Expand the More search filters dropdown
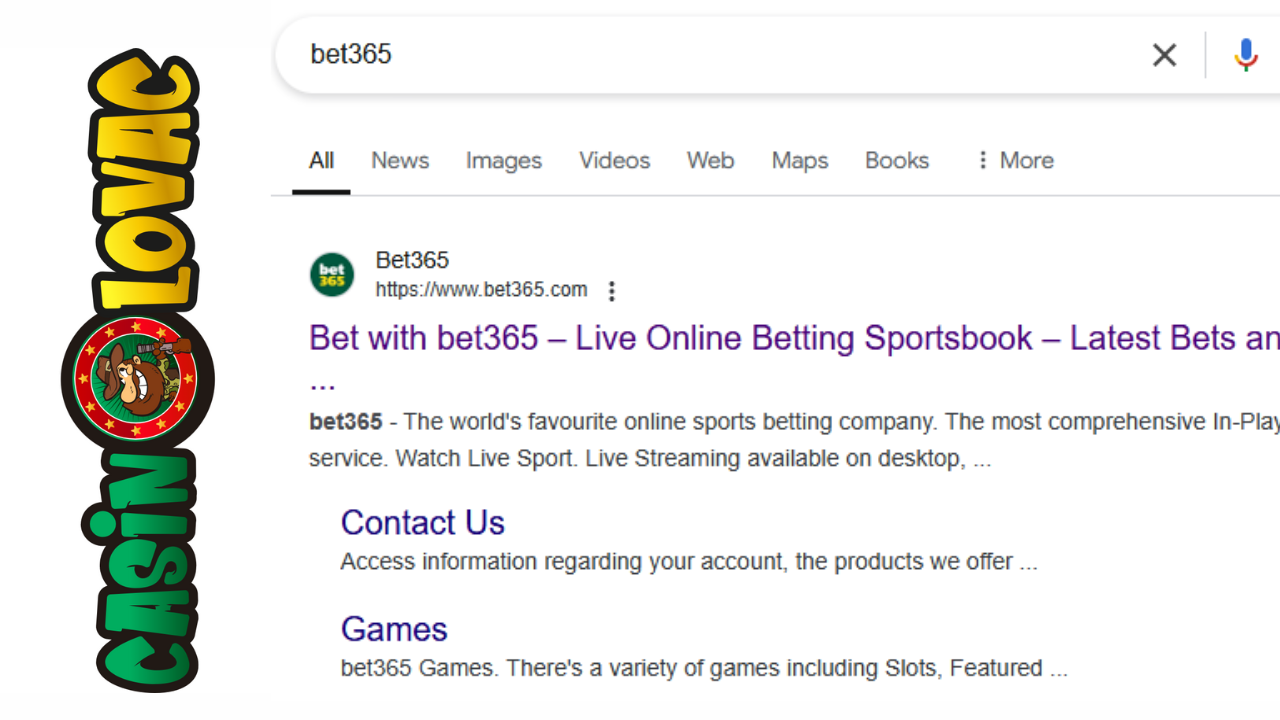The width and height of the screenshot is (1280, 720). [1014, 160]
